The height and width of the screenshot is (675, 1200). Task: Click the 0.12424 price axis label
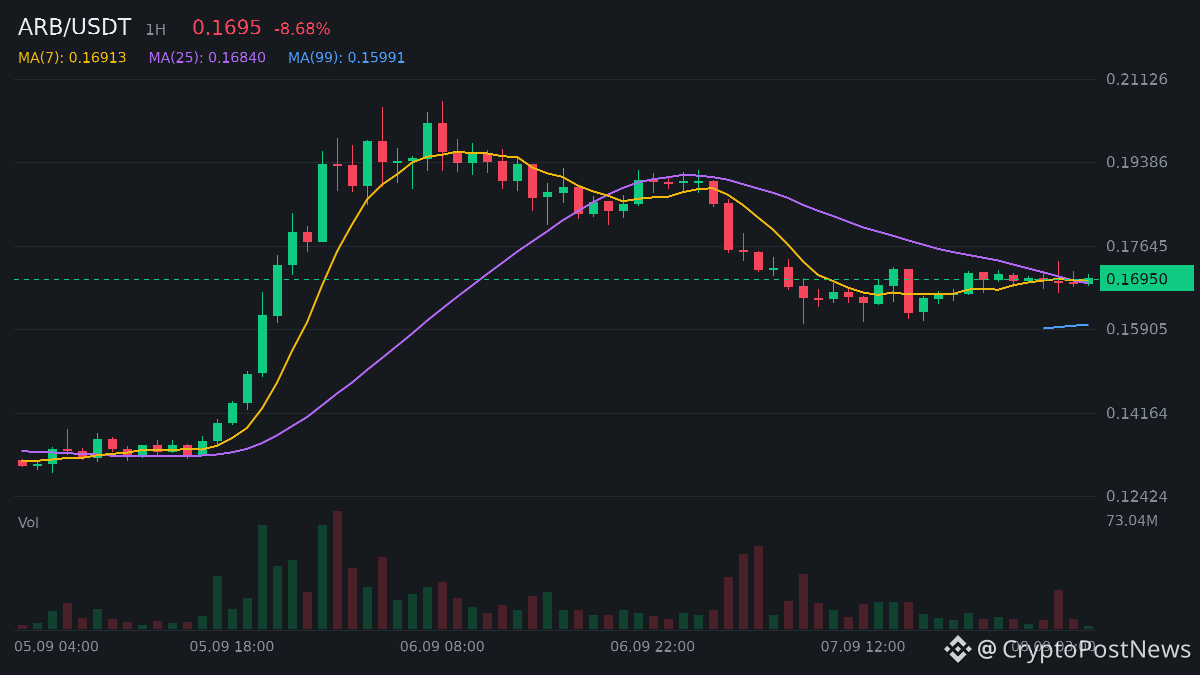click(1137, 496)
